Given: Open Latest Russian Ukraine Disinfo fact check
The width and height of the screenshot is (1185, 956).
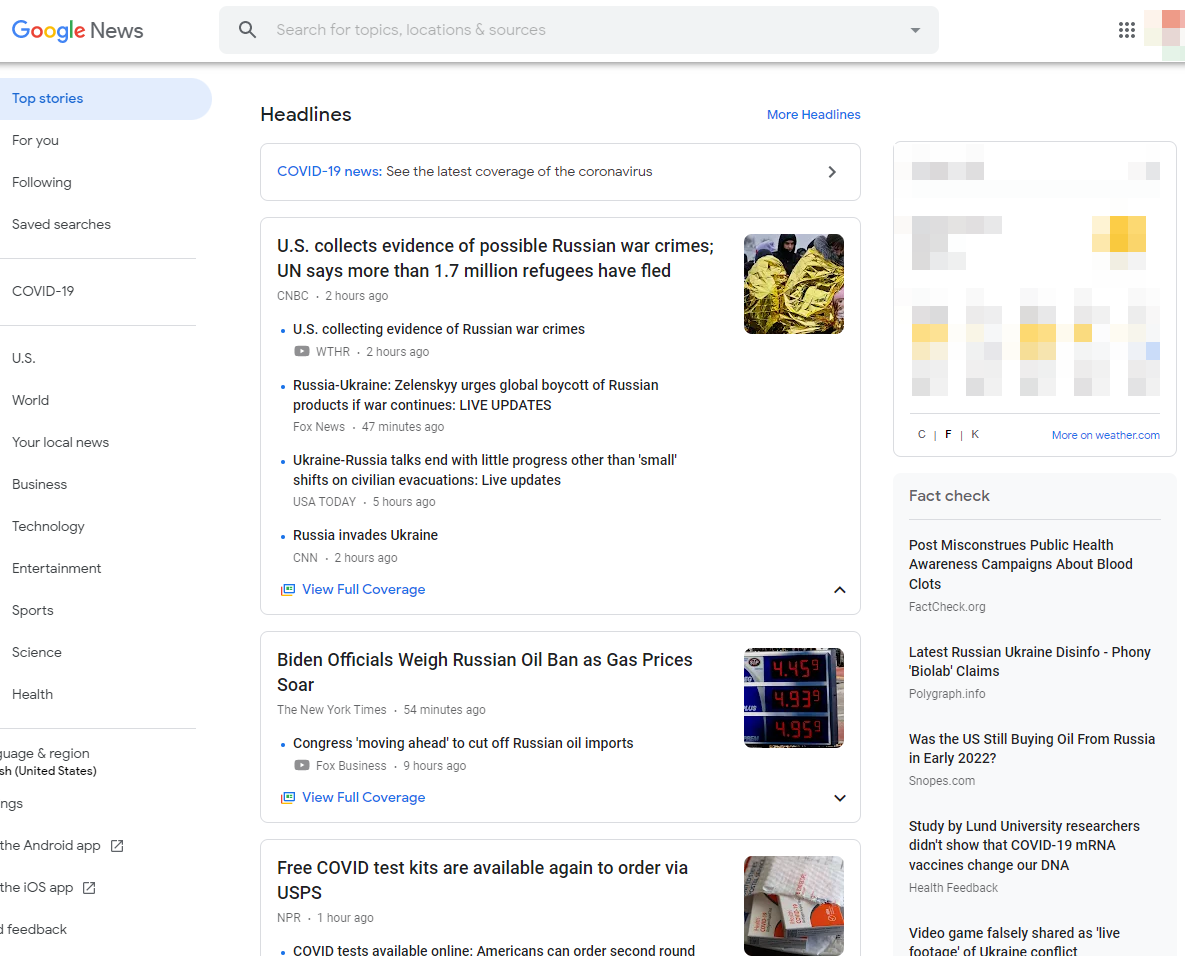Looking at the screenshot, I should [x=1029, y=661].
